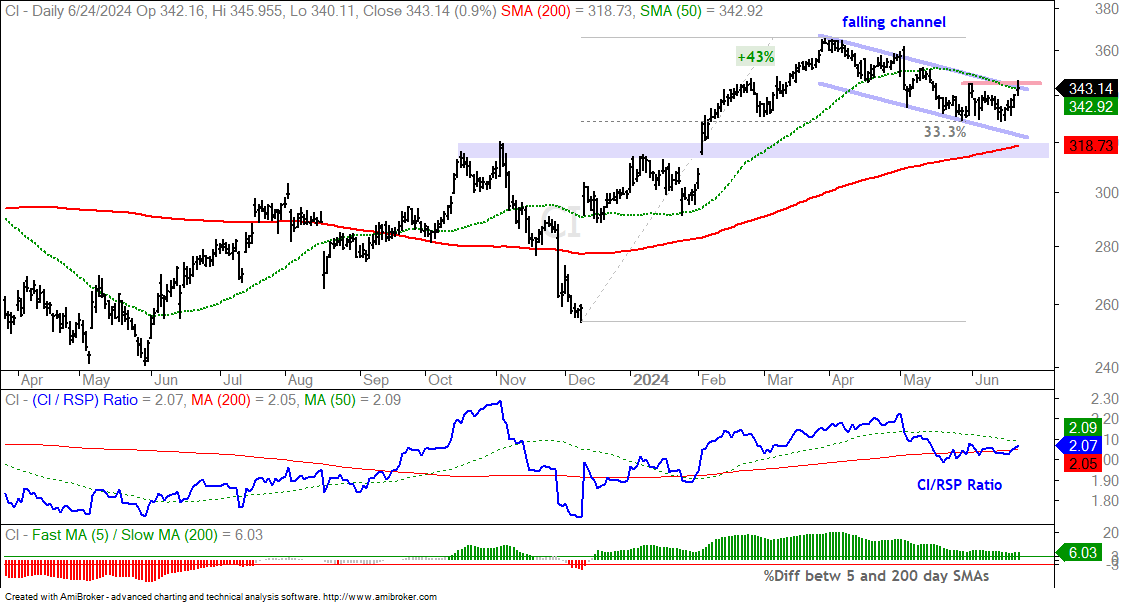
Task: Click the red 2.05 ratio MA label
Action: tap(1081, 464)
